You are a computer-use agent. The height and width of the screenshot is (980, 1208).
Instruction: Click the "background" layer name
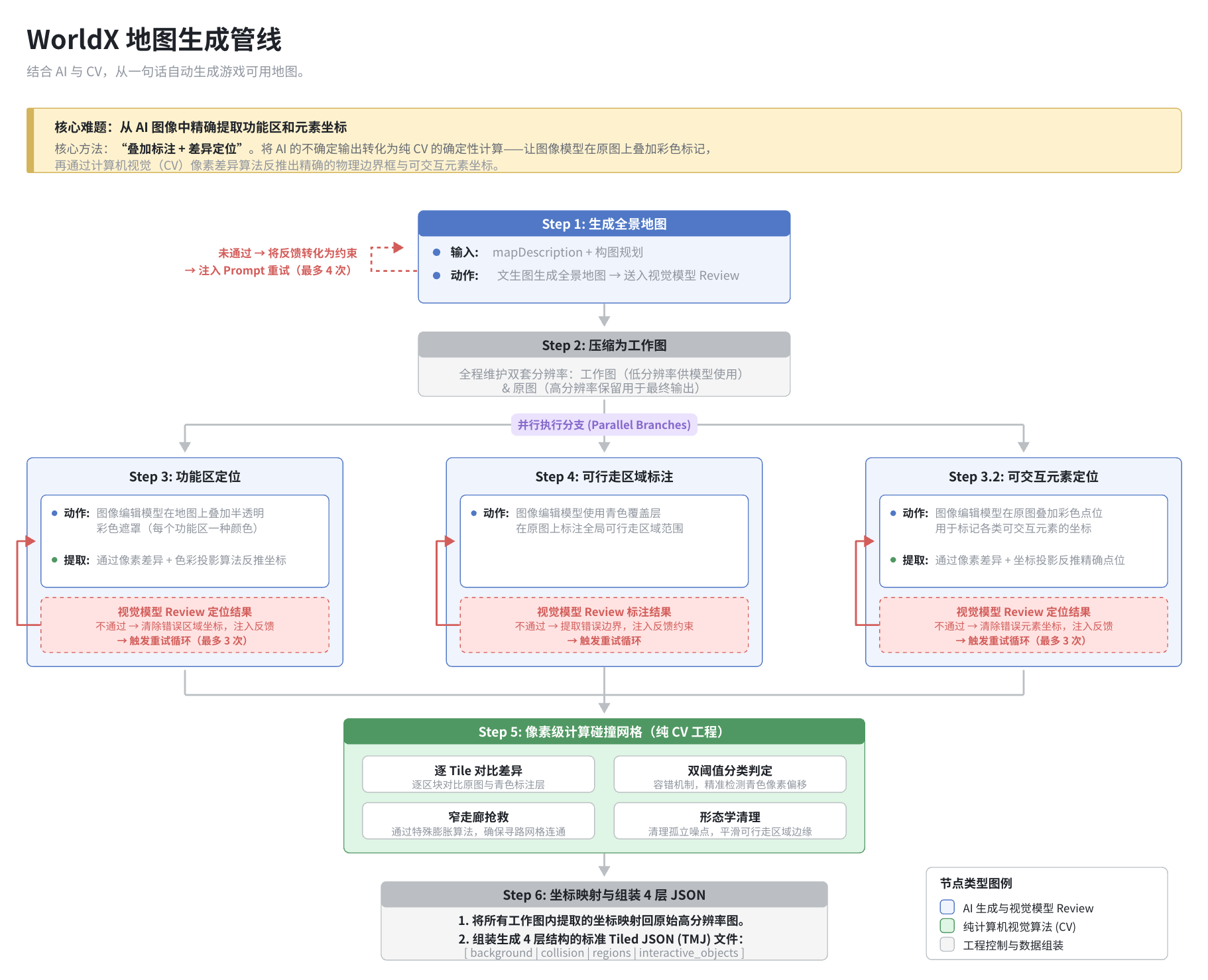point(501,953)
